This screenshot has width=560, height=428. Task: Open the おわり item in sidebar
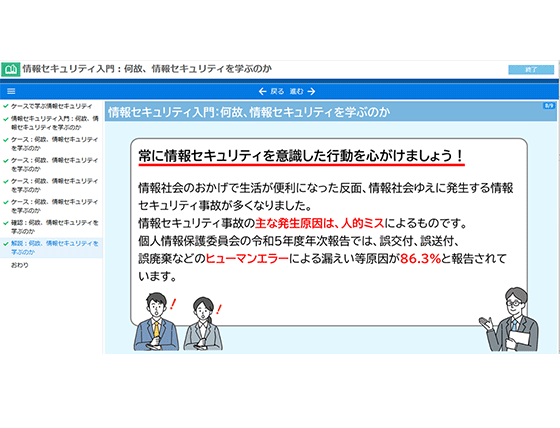tap(19, 265)
